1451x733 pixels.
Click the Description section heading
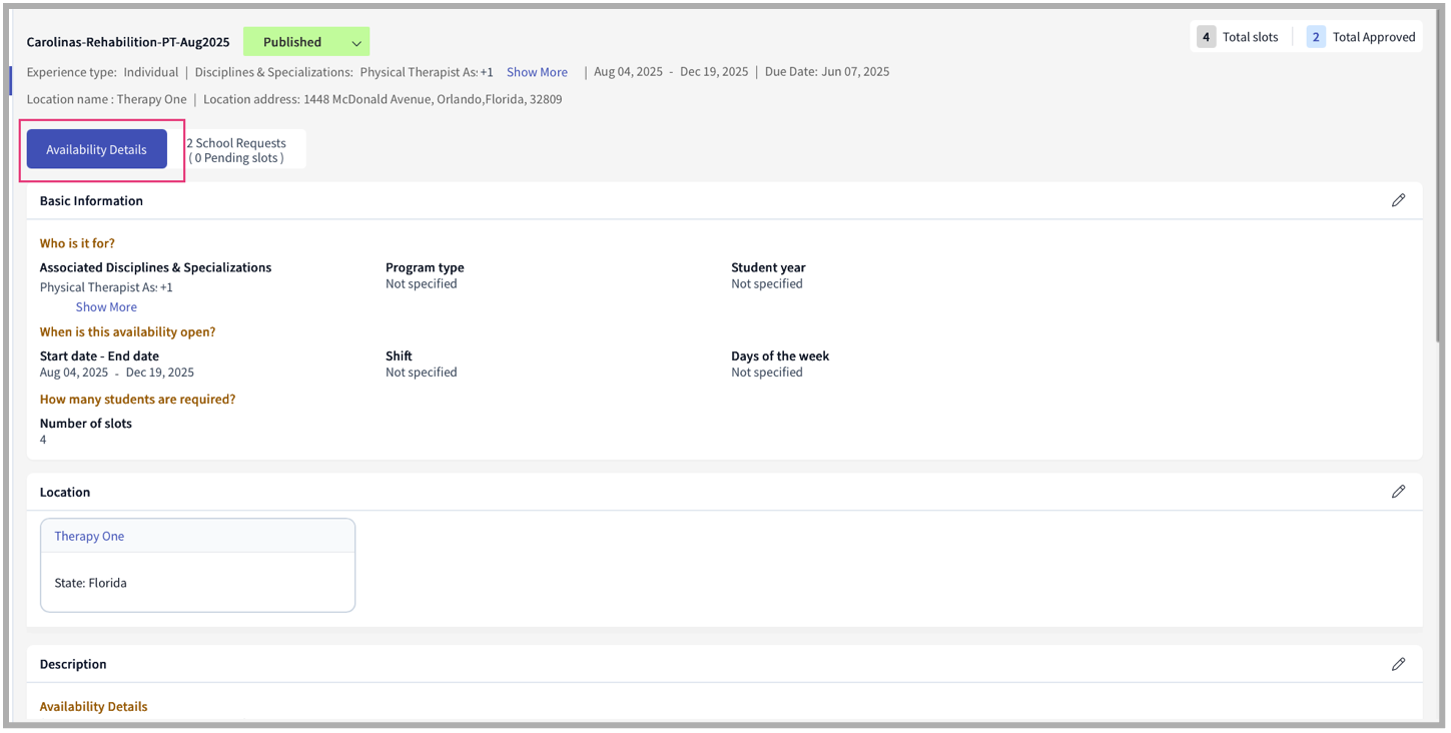[73, 664]
